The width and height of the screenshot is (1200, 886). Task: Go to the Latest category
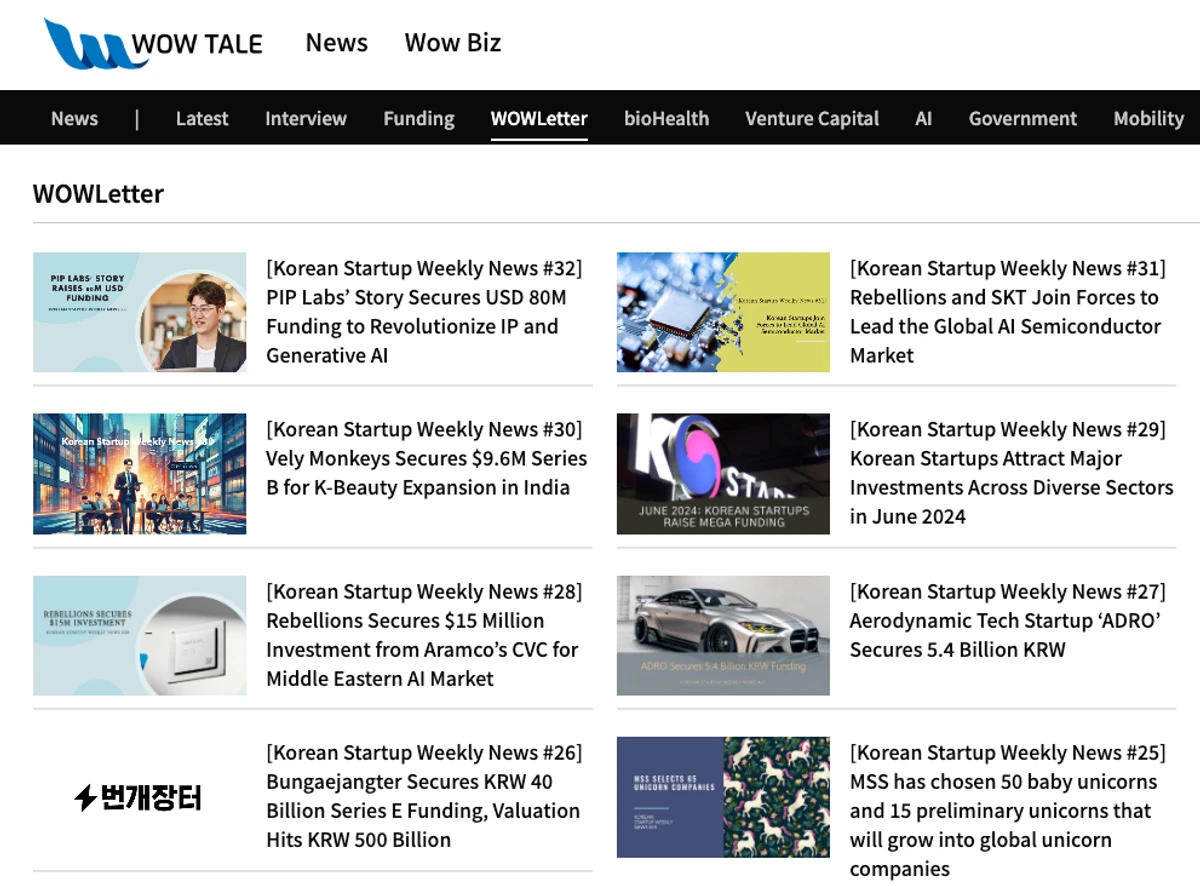(202, 118)
